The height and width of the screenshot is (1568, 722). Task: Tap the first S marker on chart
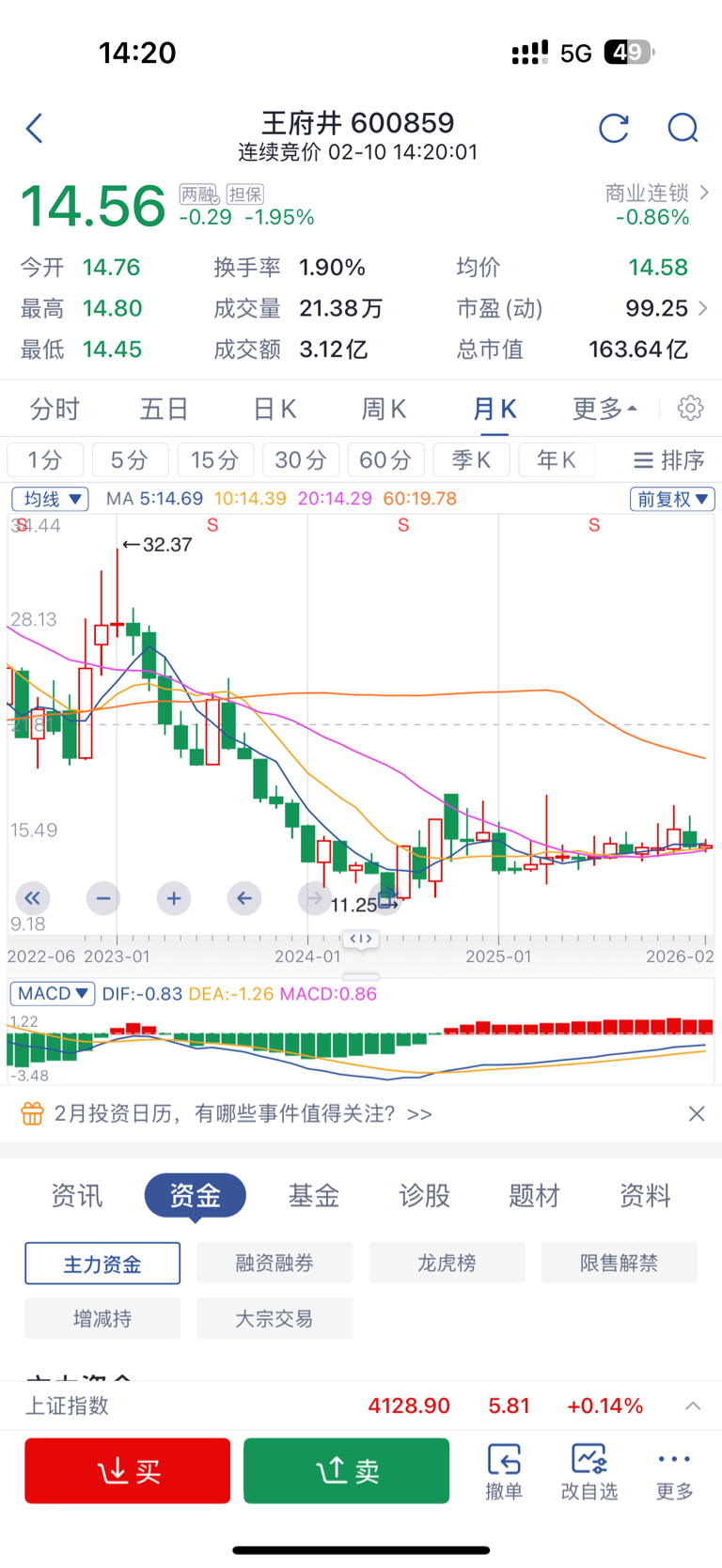pos(21,525)
